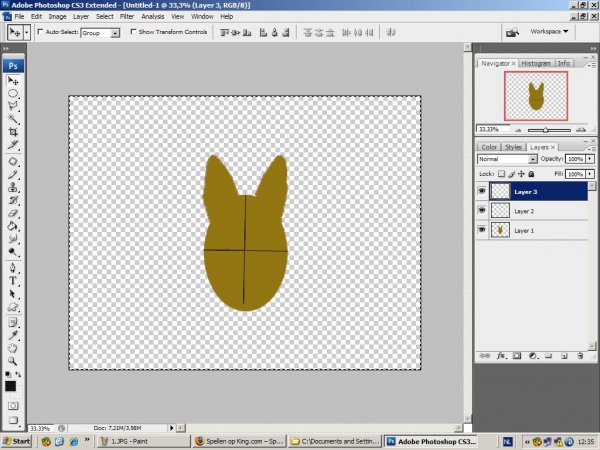This screenshot has height=450, width=600.
Task: Select the Elliptical Marquee tool
Action: click(x=13, y=94)
